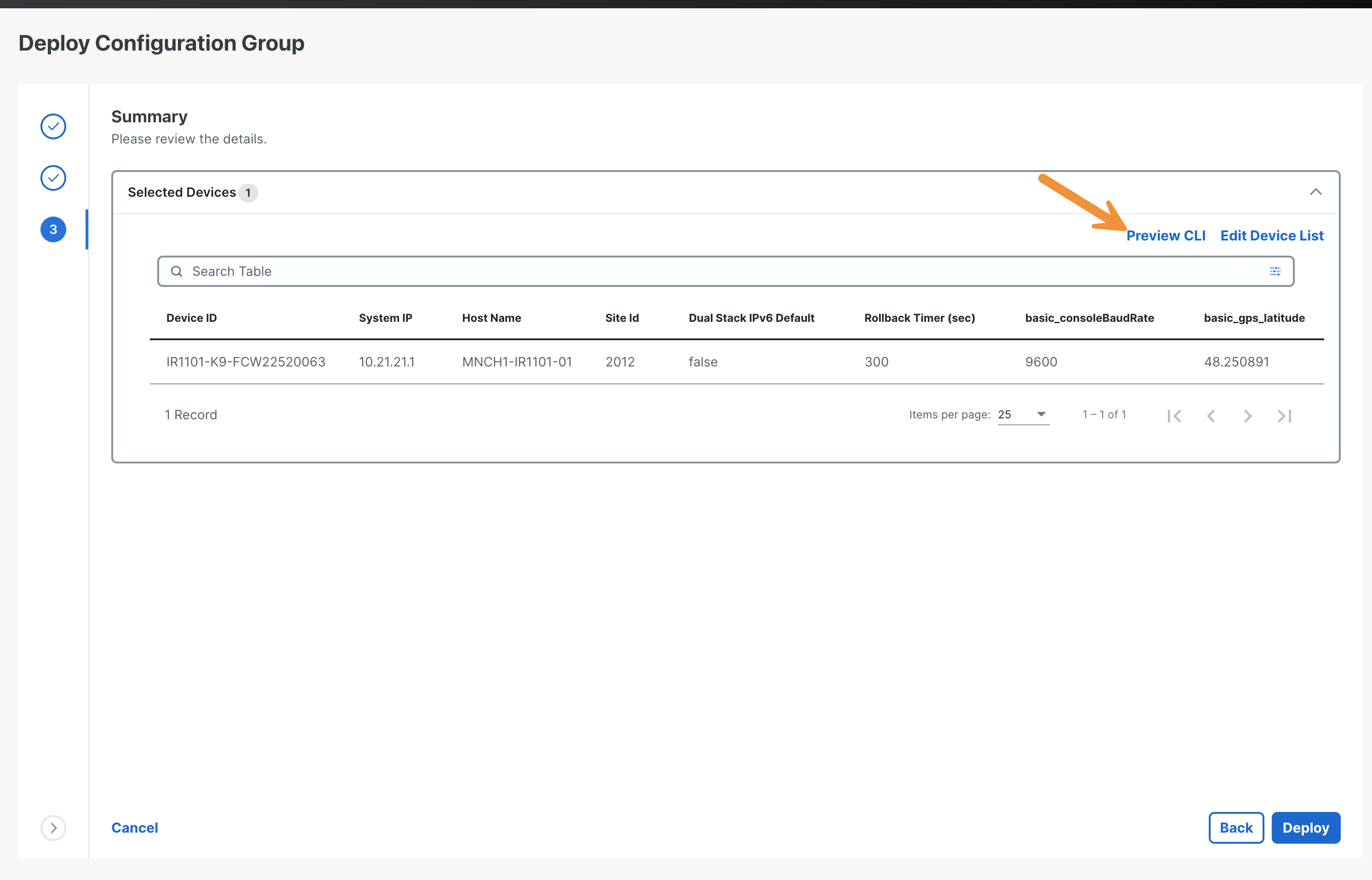The width and height of the screenshot is (1372, 880).
Task: Go to next page
Action: 1247,416
